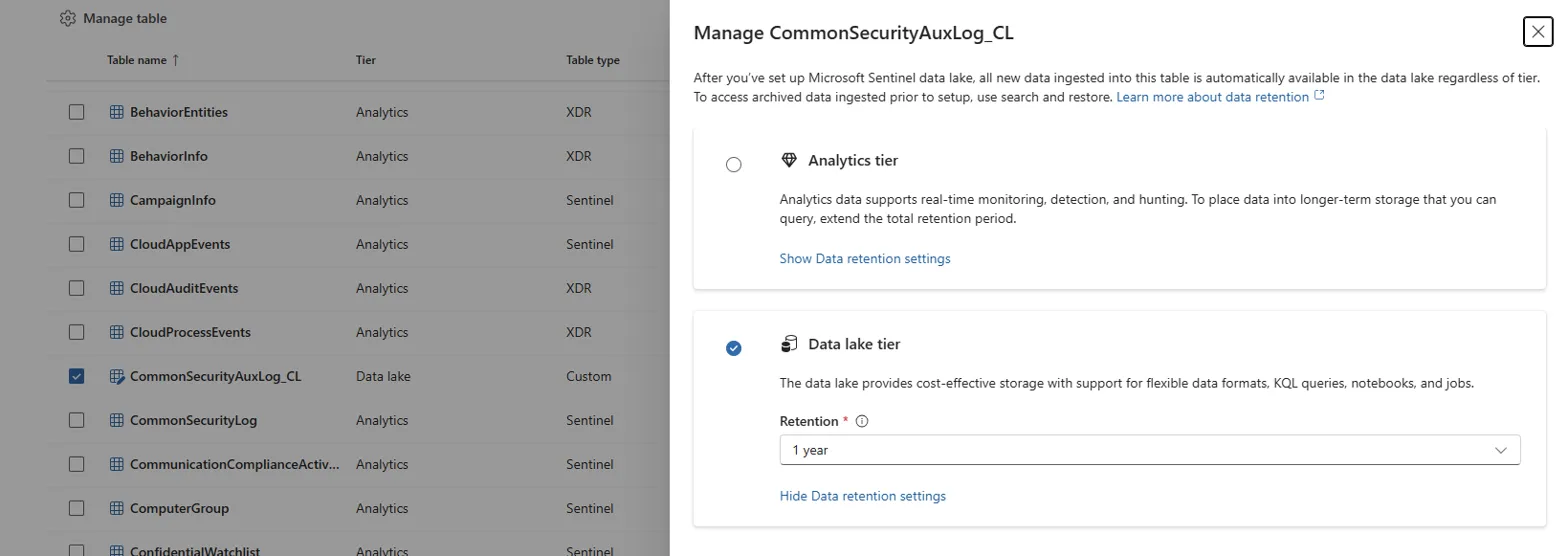Viewport: 1568px width, 556px height.
Task: Sort by the Table type column header
Action: pyautogui.click(x=593, y=60)
